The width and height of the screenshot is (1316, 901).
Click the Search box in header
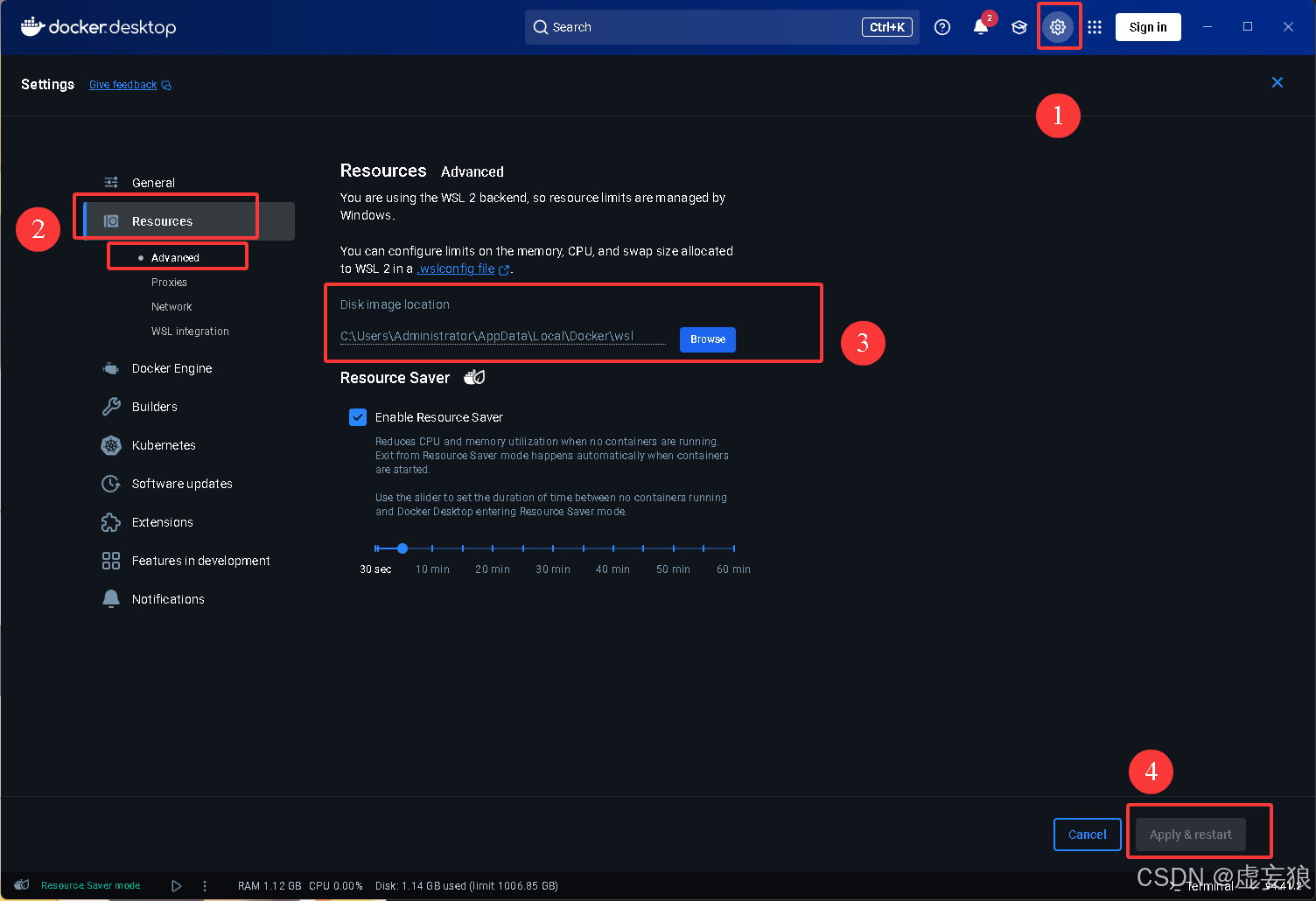pos(722,27)
